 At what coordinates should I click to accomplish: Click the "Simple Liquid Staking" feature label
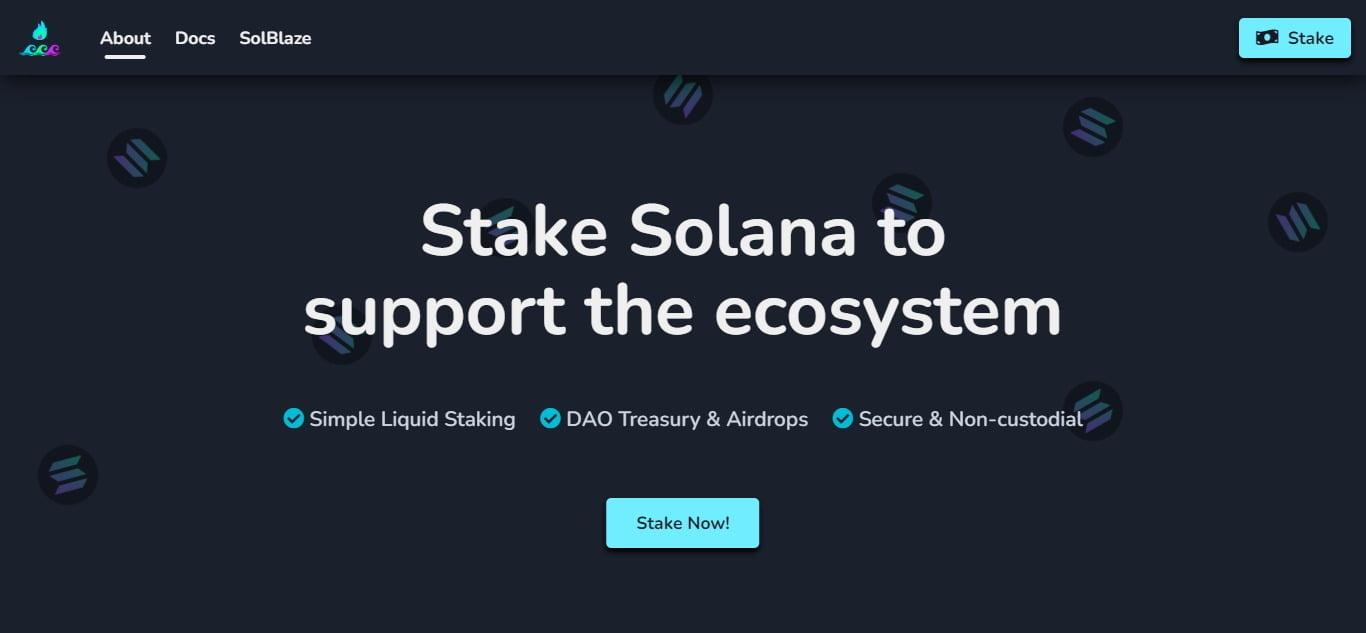(x=412, y=419)
